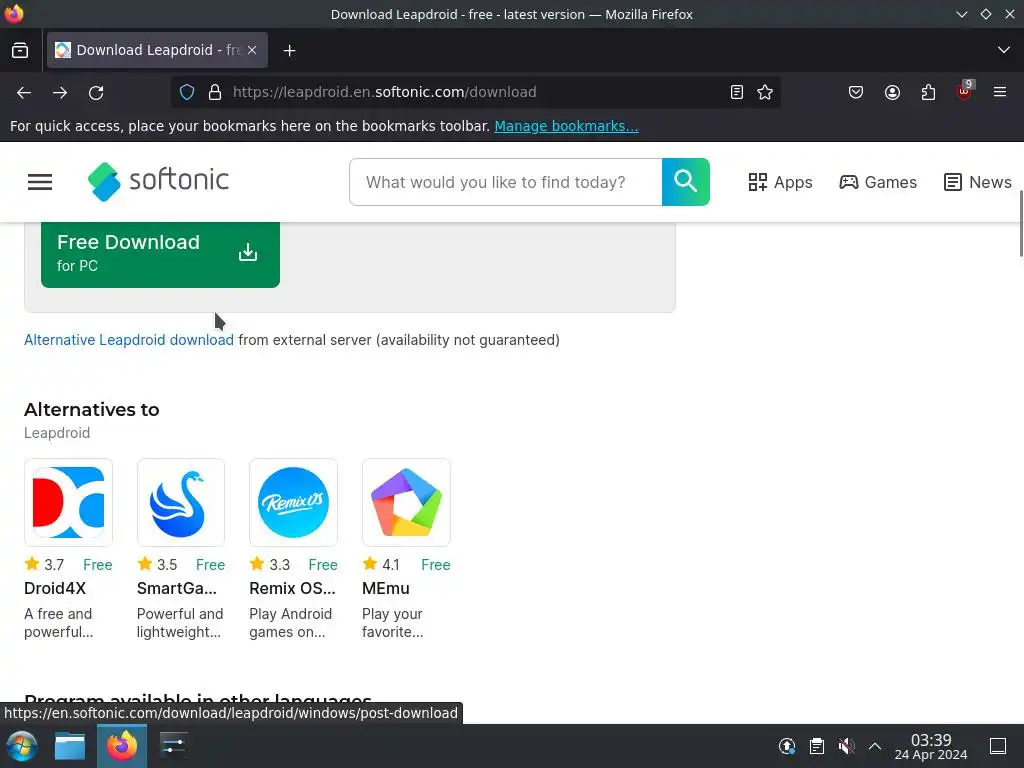View site security padlock details
1024x768 pixels.
click(215, 93)
